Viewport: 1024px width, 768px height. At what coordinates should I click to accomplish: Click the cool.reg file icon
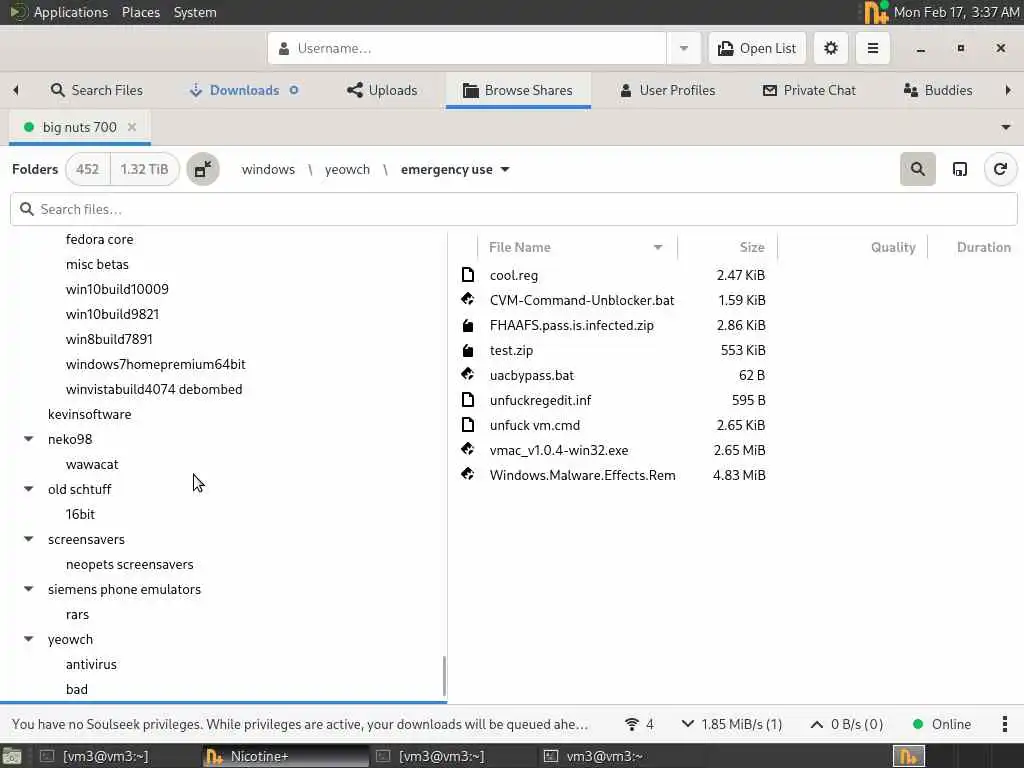tap(468, 274)
